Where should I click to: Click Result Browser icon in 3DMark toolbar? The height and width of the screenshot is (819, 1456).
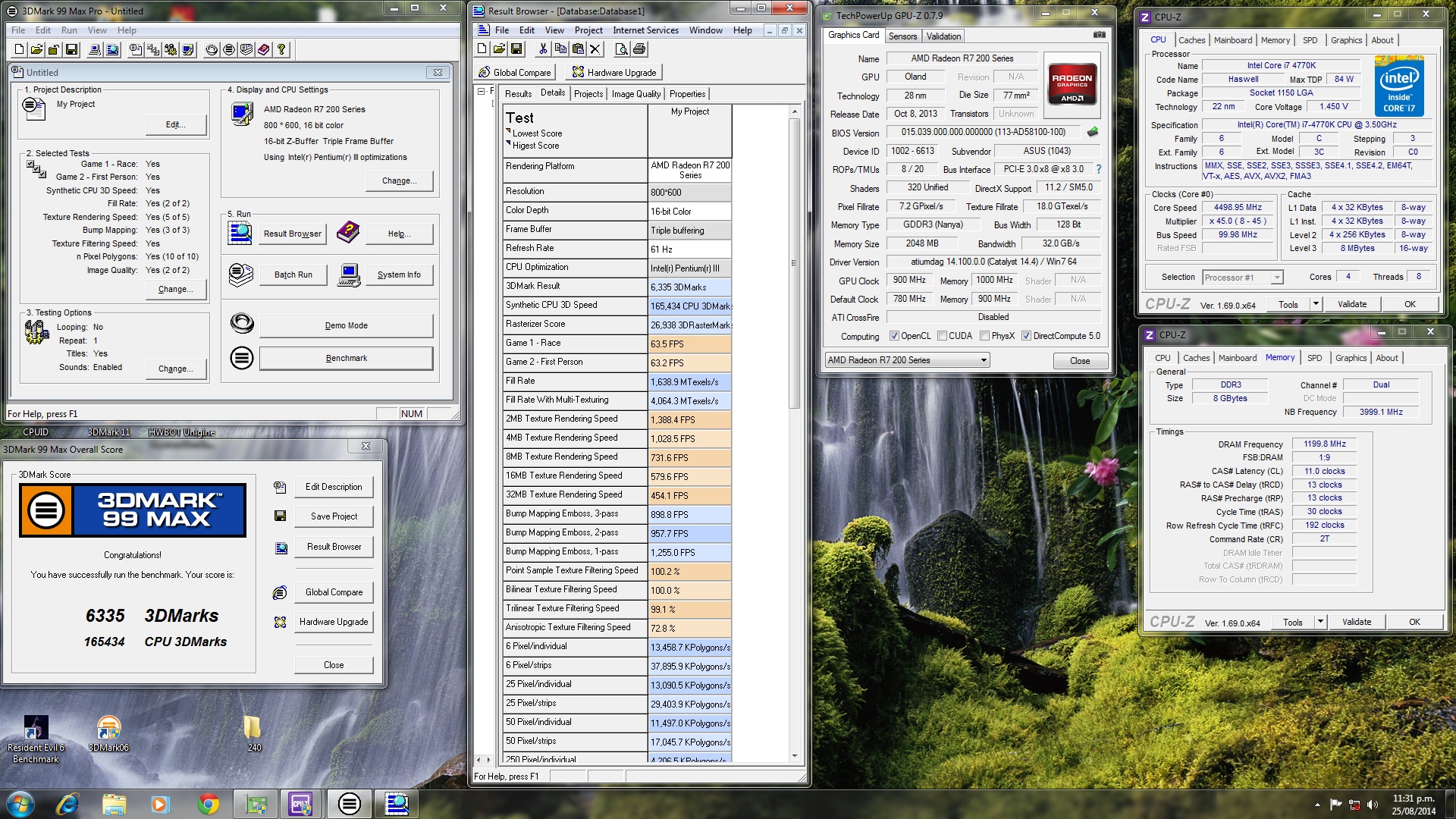click(112, 50)
